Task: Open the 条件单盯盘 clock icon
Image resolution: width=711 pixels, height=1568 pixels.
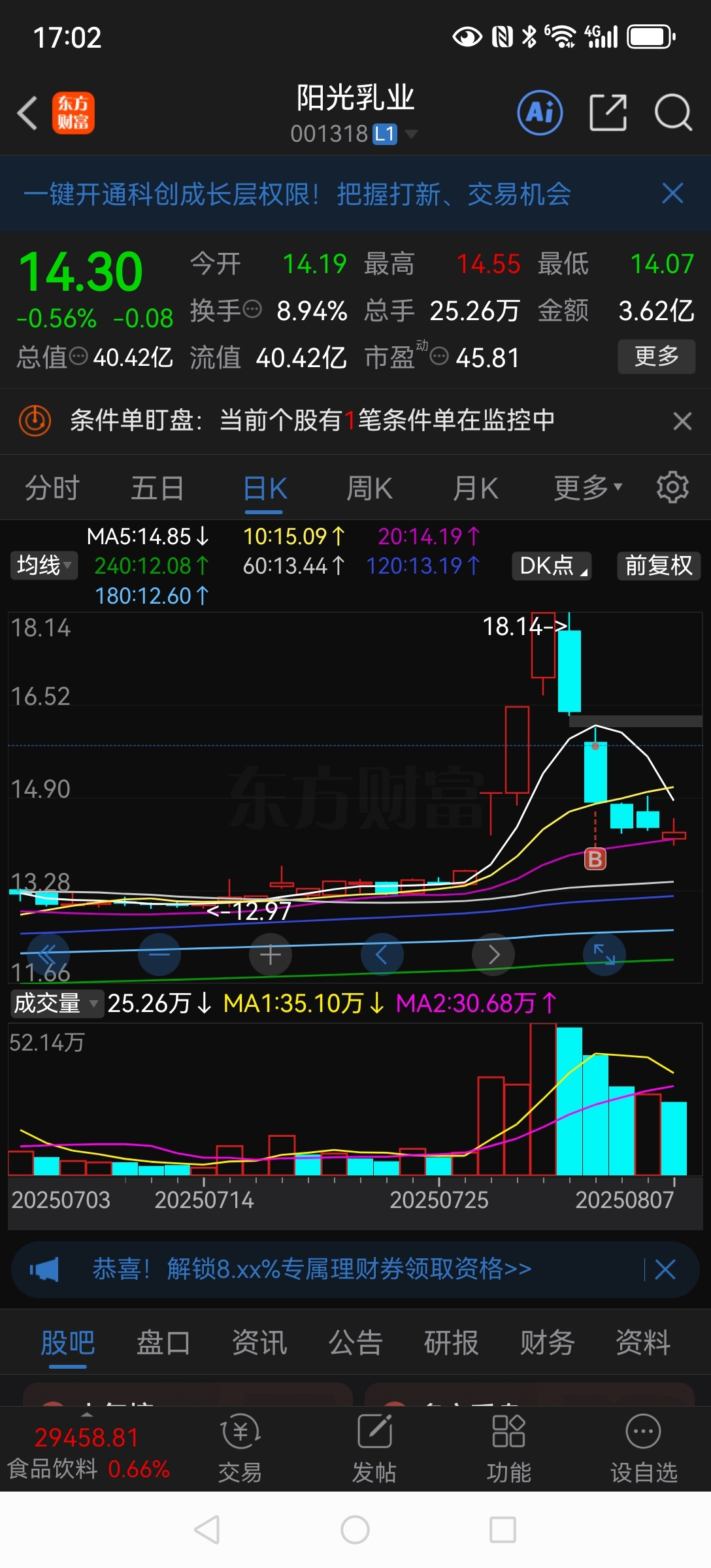Action: 35,420
